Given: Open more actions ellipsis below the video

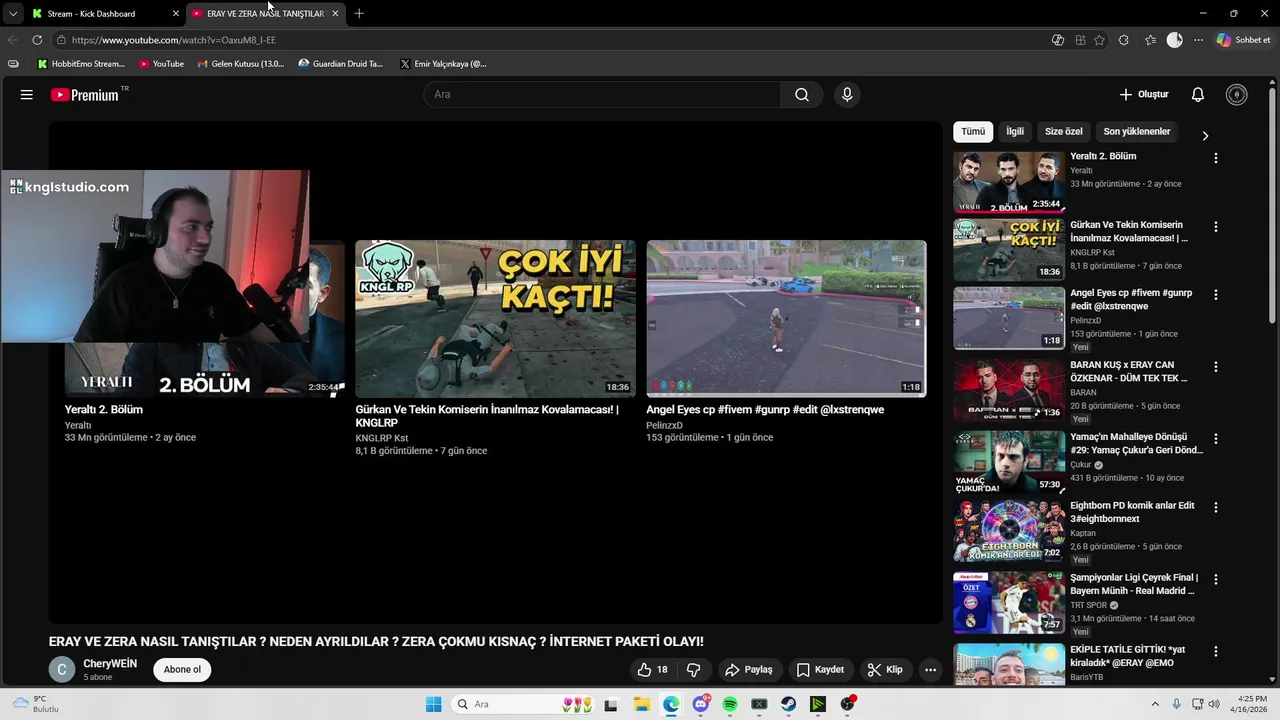Looking at the screenshot, I should tap(930, 670).
